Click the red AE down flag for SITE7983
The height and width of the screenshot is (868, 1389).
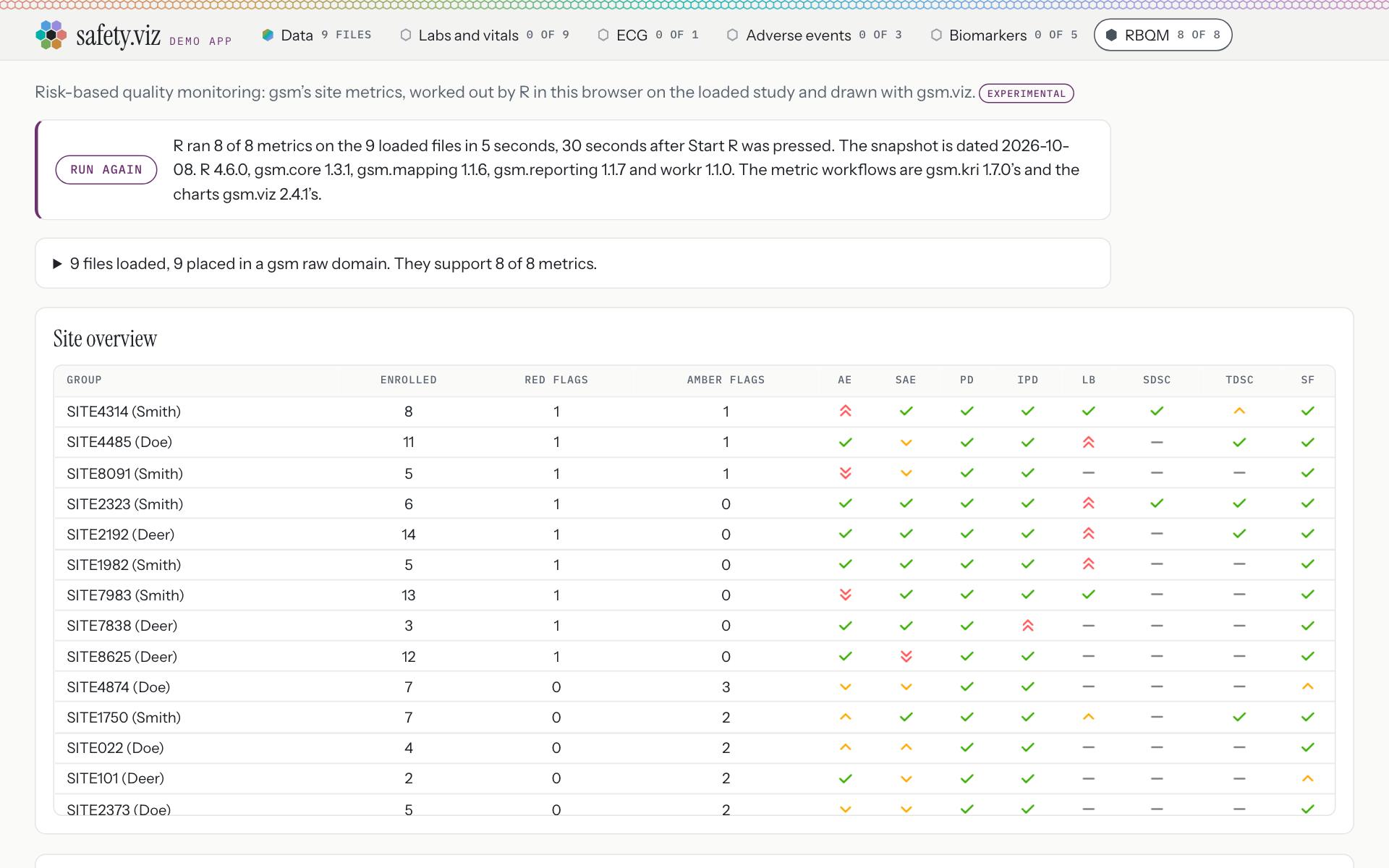tap(845, 595)
